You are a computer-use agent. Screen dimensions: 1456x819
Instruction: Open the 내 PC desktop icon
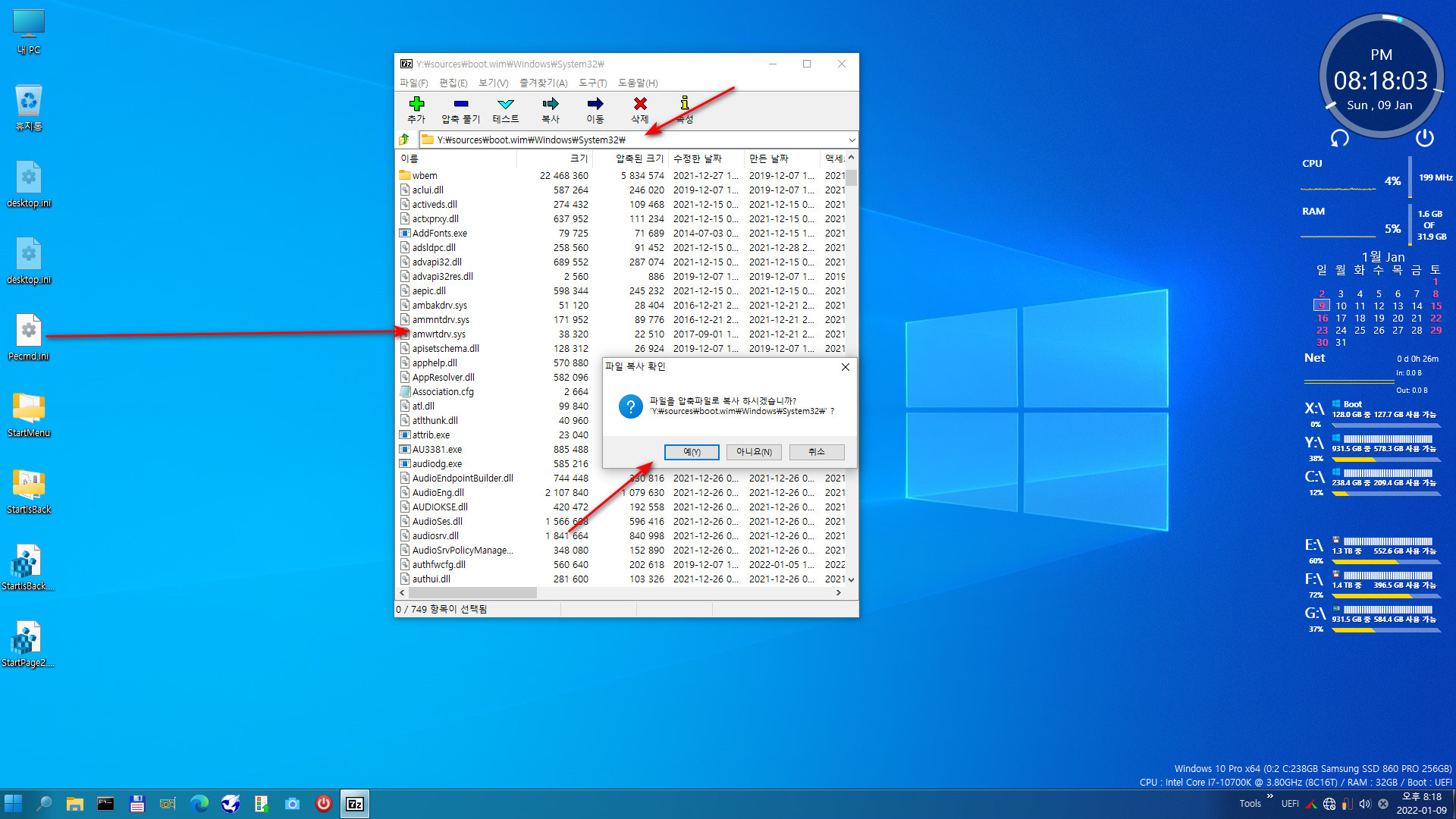(29, 32)
